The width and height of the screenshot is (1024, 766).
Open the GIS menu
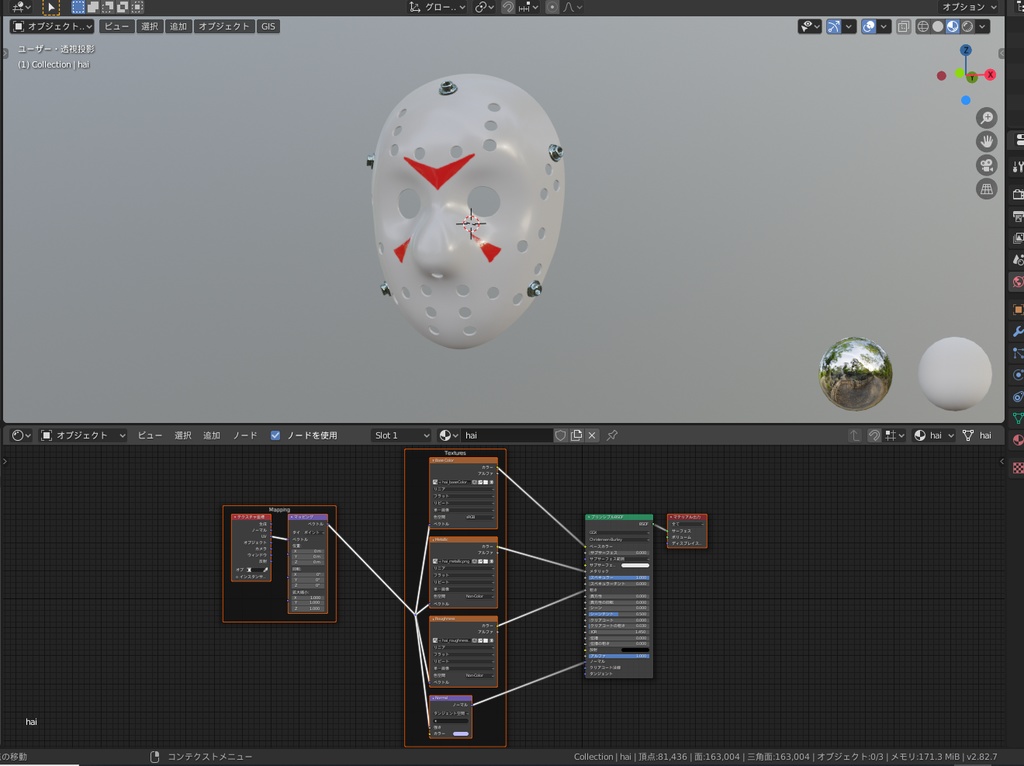click(268, 26)
